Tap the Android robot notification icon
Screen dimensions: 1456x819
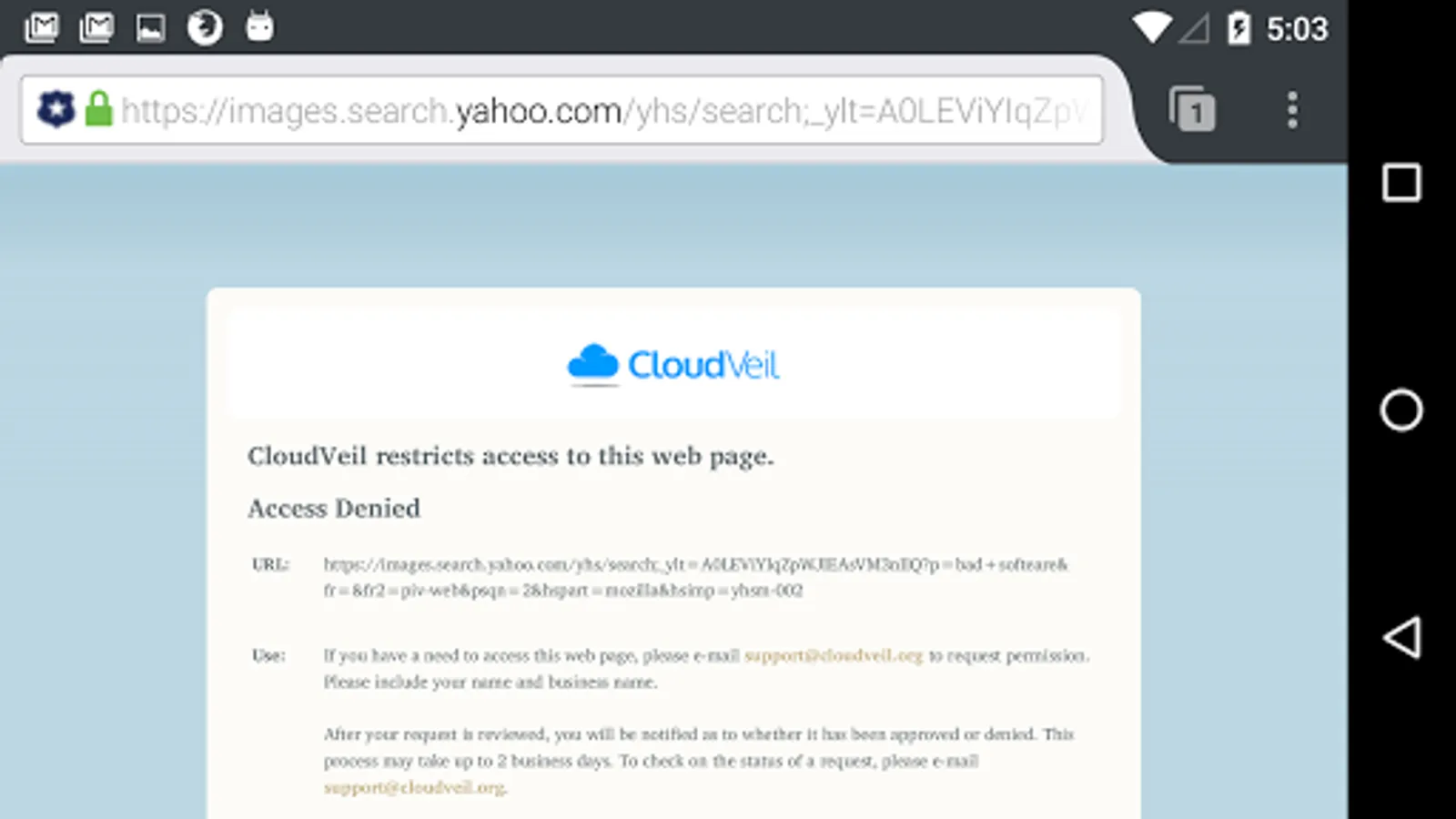click(x=259, y=26)
